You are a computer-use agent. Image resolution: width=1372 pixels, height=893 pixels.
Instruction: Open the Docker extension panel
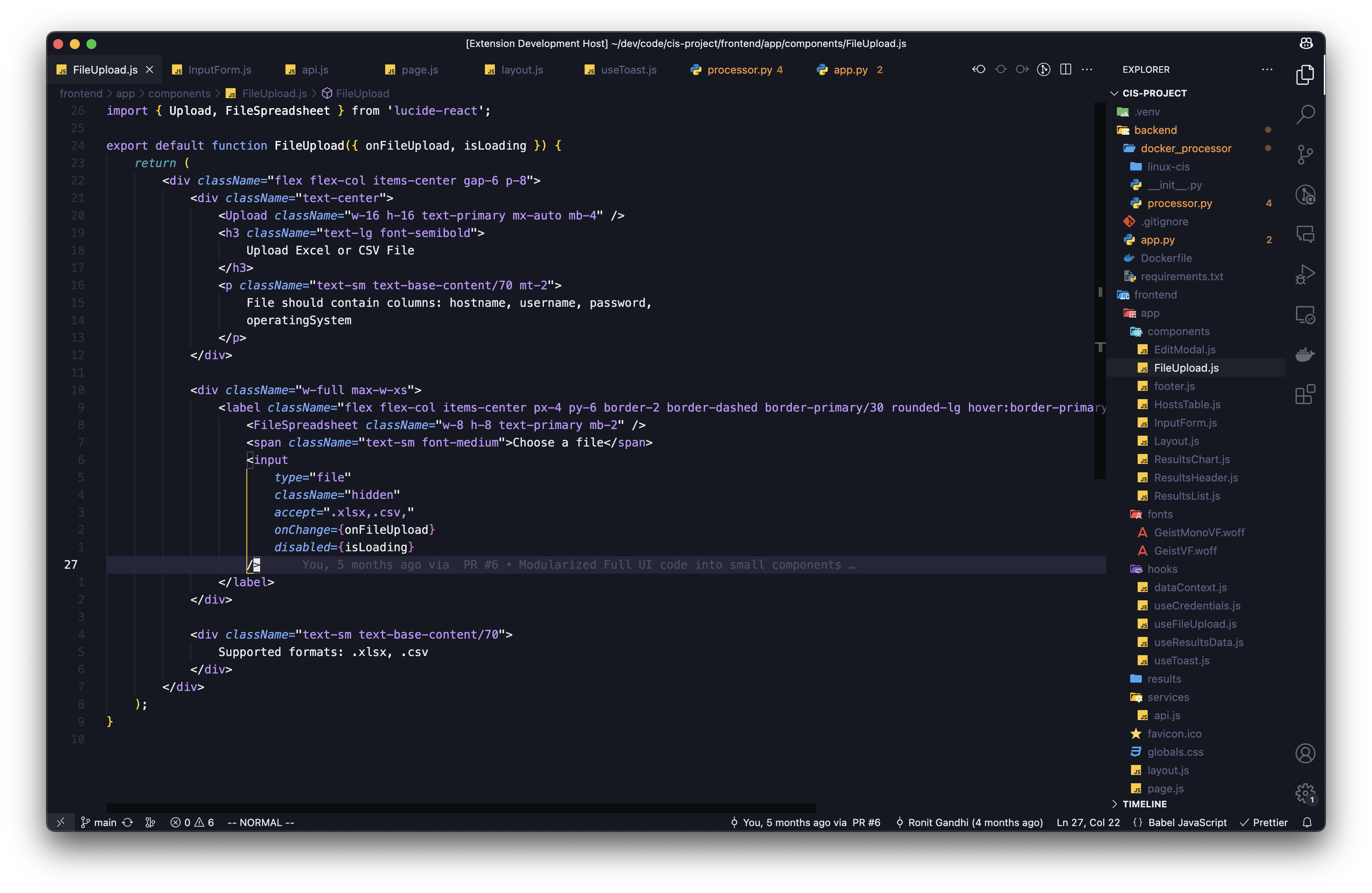coord(1306,354)
